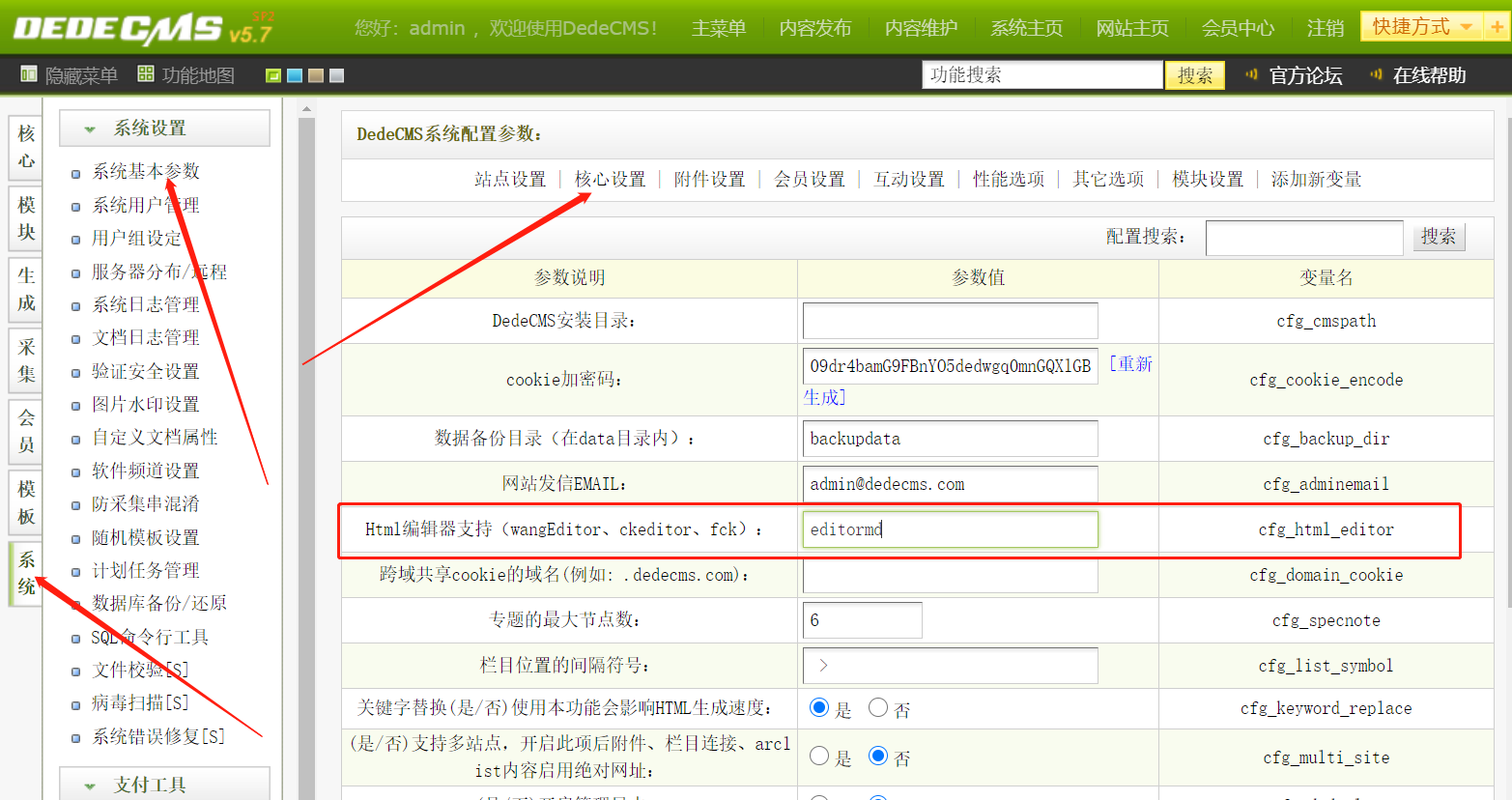Click the 数据备份目录 field with backupdata
This screenshot has width=1512, height=800.
(951, 439)
